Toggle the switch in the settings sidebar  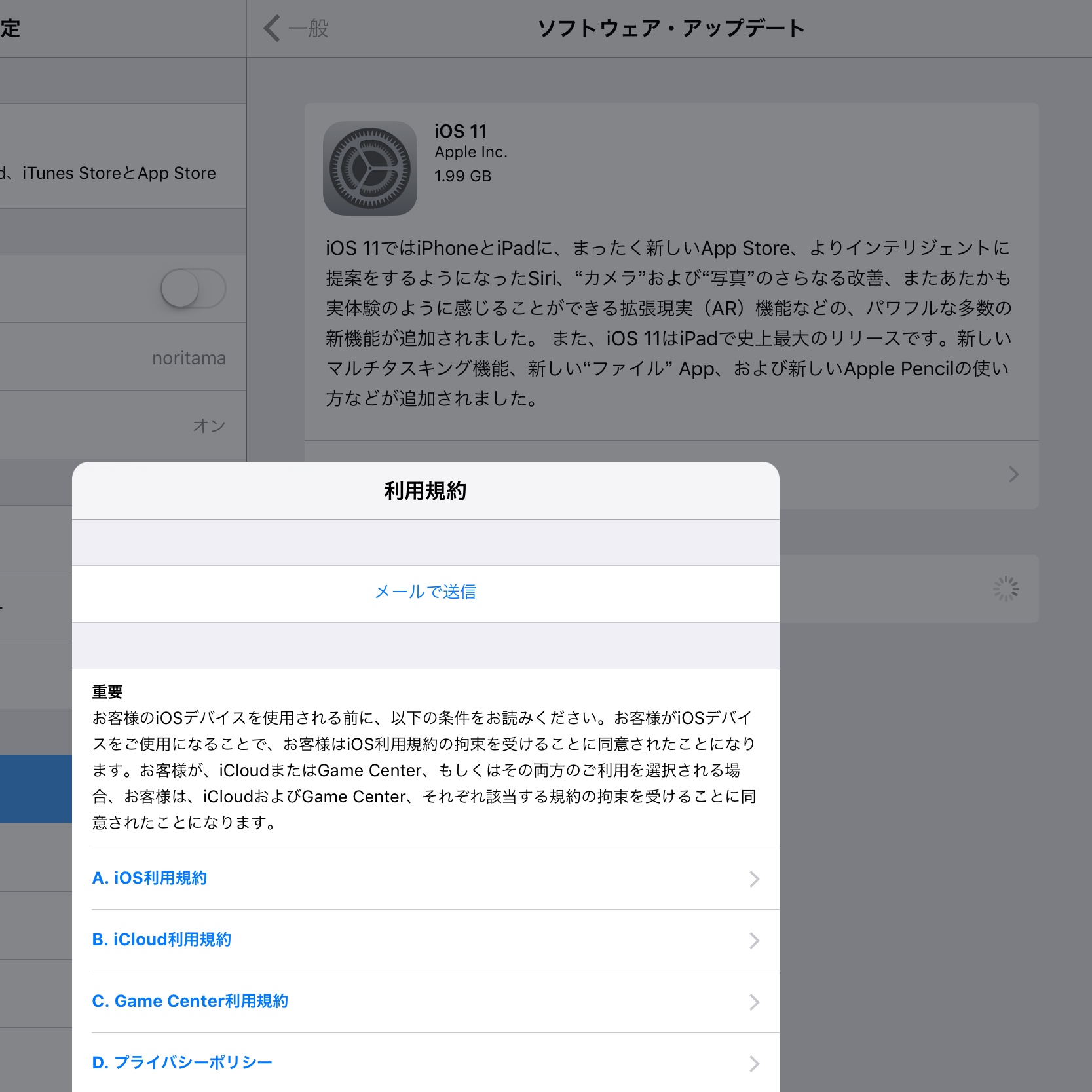point(193,288)
